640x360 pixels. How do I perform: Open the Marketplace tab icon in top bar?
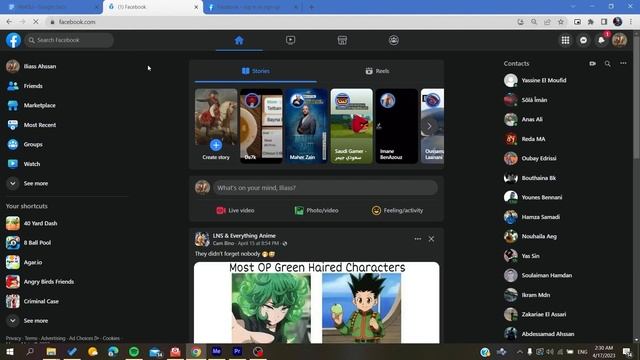(342, 40)
